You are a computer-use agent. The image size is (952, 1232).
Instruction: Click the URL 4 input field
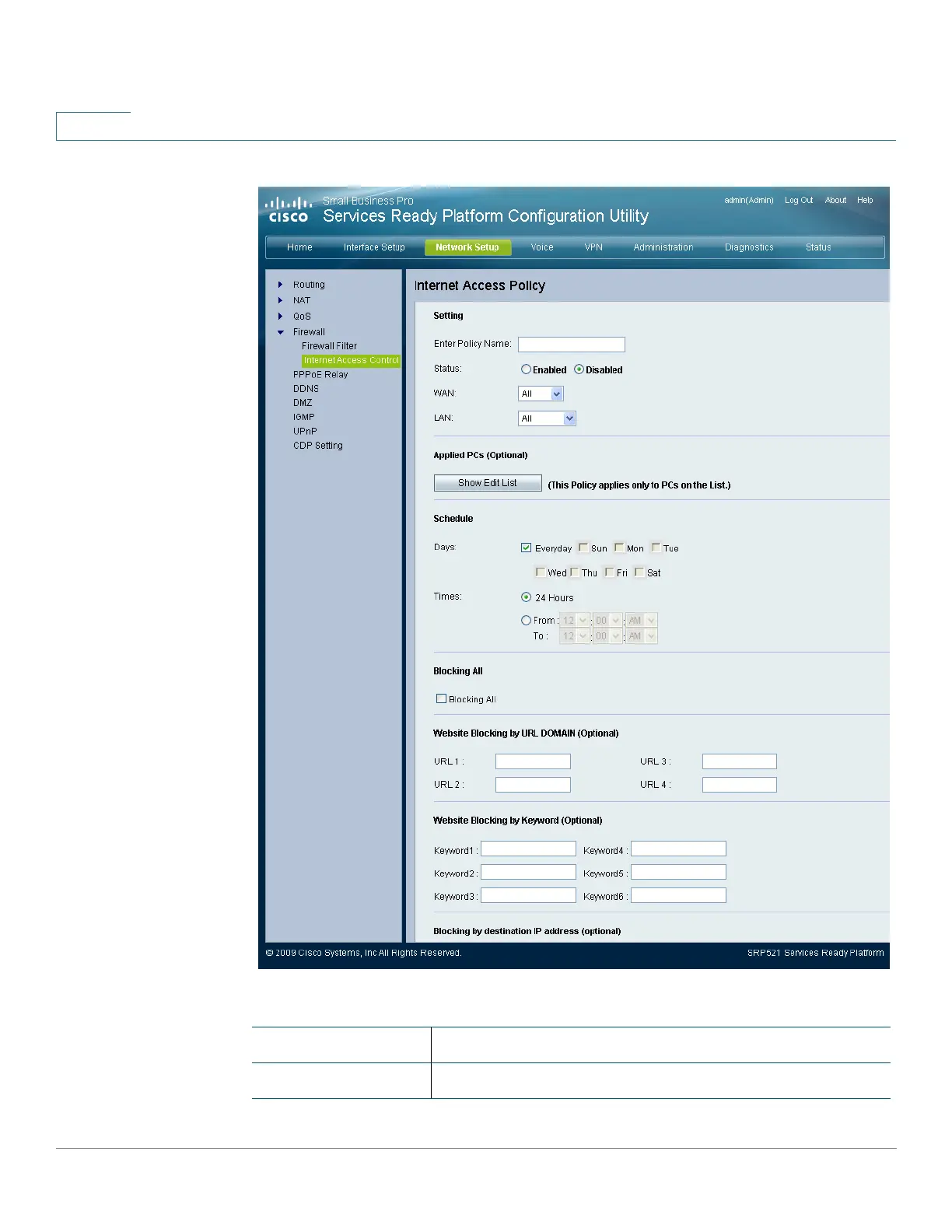[x=740, y=785]
